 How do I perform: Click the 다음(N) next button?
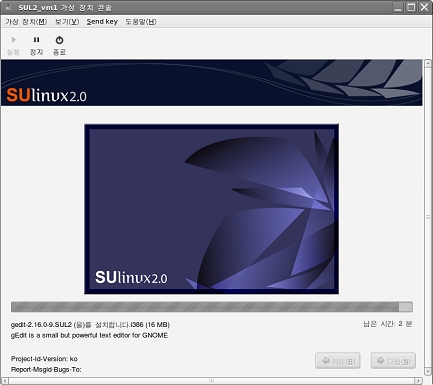(x=393, y=361)
